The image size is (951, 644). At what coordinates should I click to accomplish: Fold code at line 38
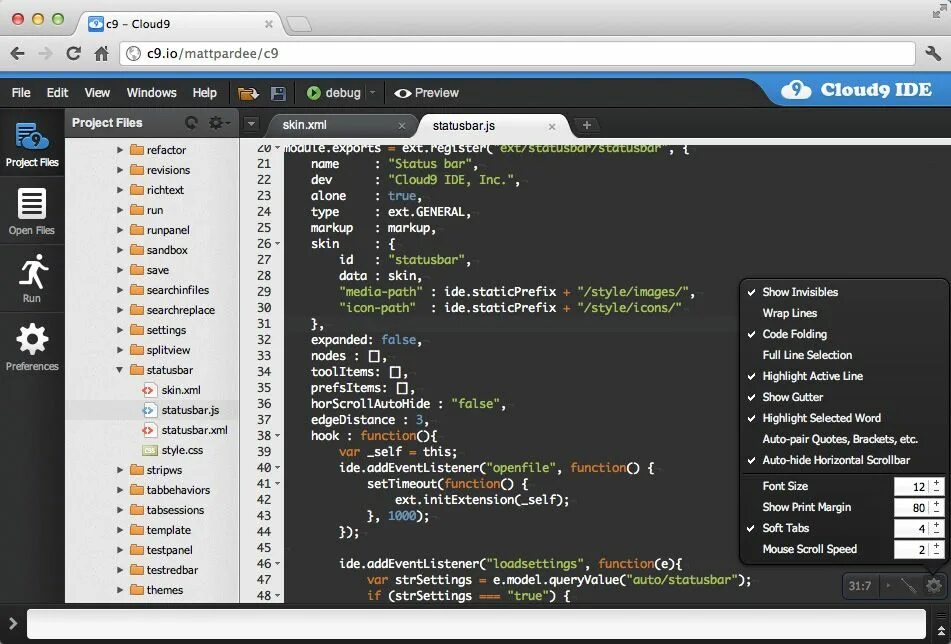(x=278, y=435)
